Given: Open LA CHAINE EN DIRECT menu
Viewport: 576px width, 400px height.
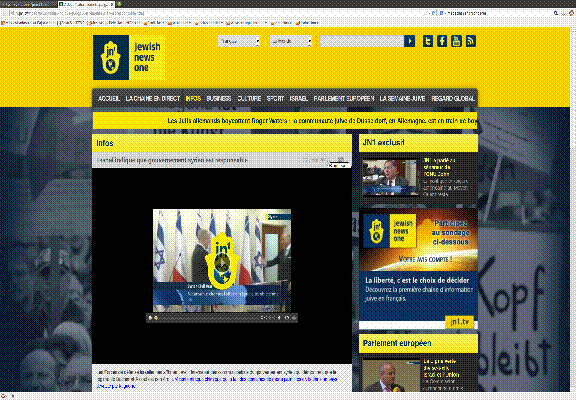Looking at the screenshot, I should (x=153, y=98).
